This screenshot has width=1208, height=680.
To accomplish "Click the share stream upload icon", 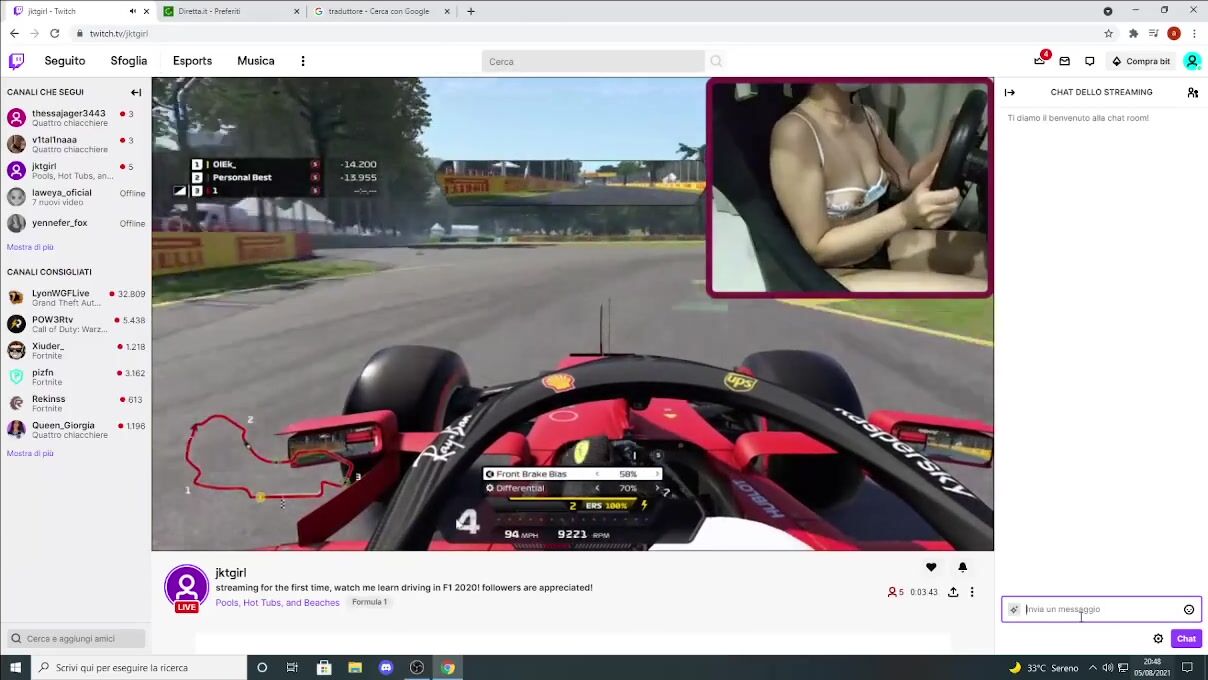I will click(953, 592).
